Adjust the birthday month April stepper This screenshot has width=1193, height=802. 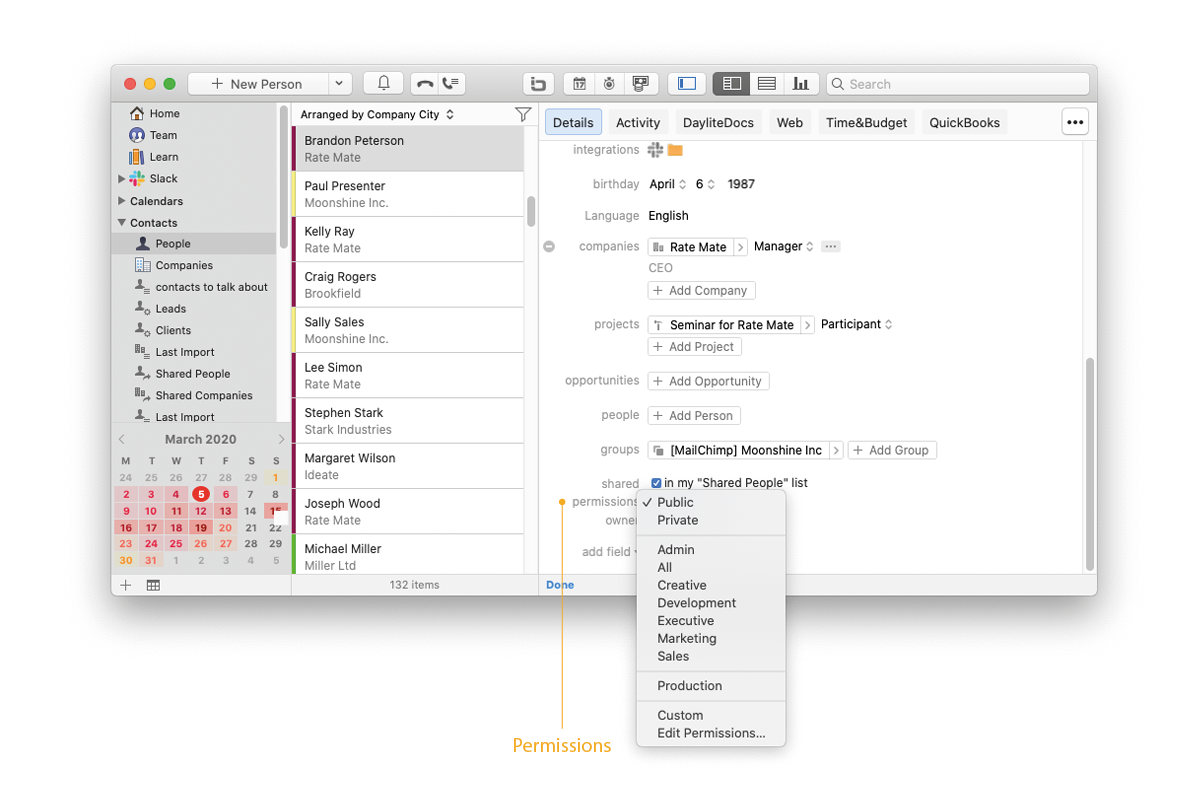(x=682, y=184)
